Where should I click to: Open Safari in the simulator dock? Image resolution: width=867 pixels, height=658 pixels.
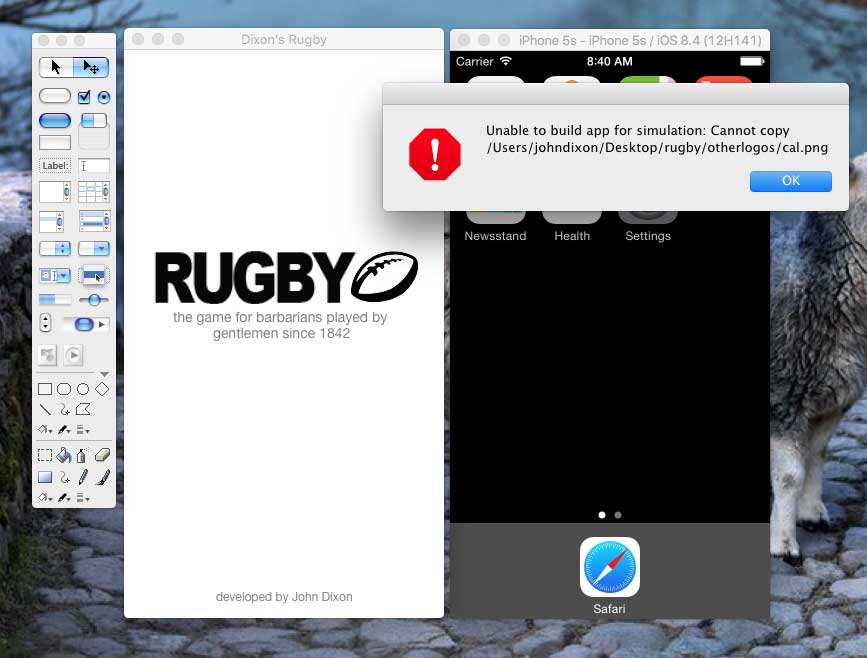pyautogui.click(x=609, y=567)
